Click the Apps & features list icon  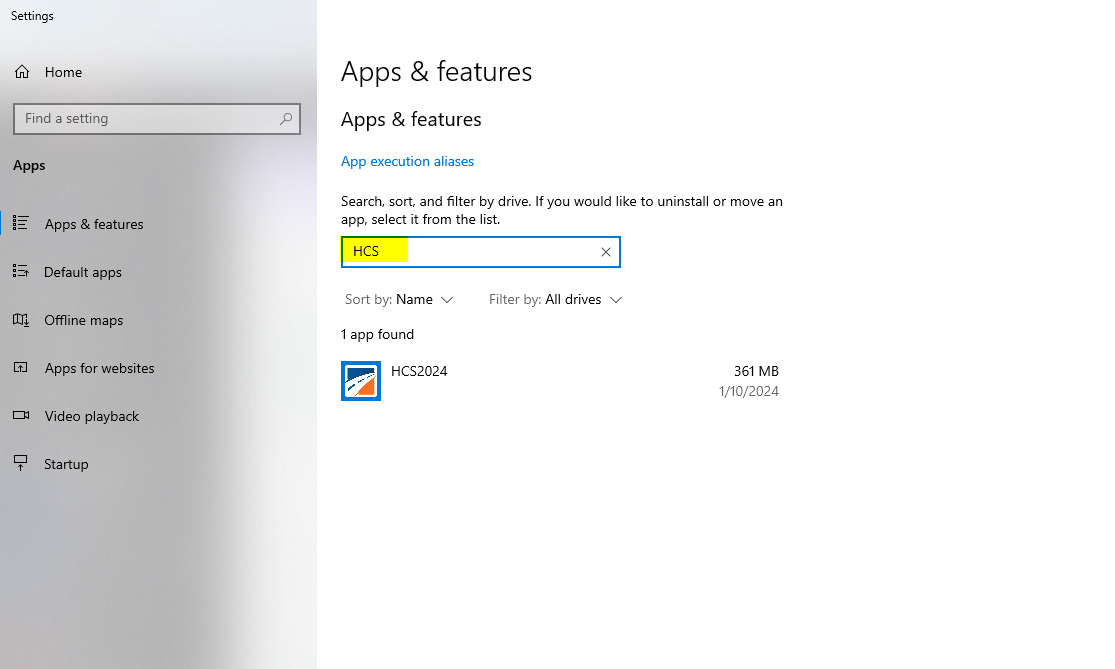point(21,224)
